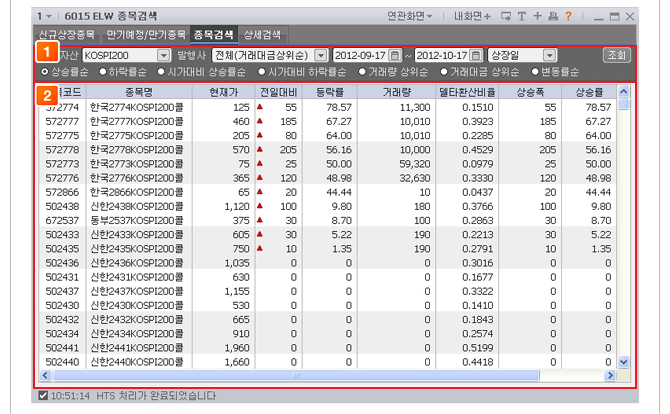The image size is (670, 414).
Task: Click the 내화면+ button
Action: 472,16
